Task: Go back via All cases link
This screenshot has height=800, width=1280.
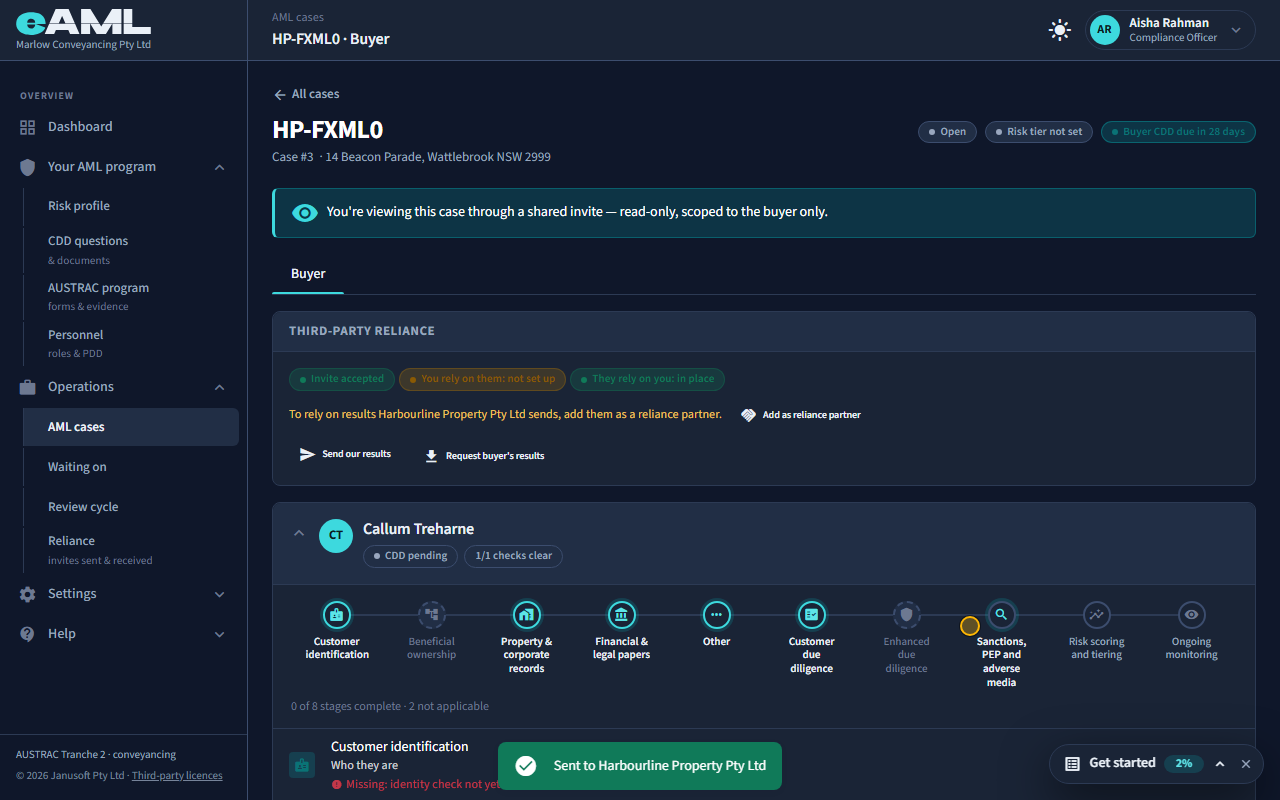Action: pos(307,94)
